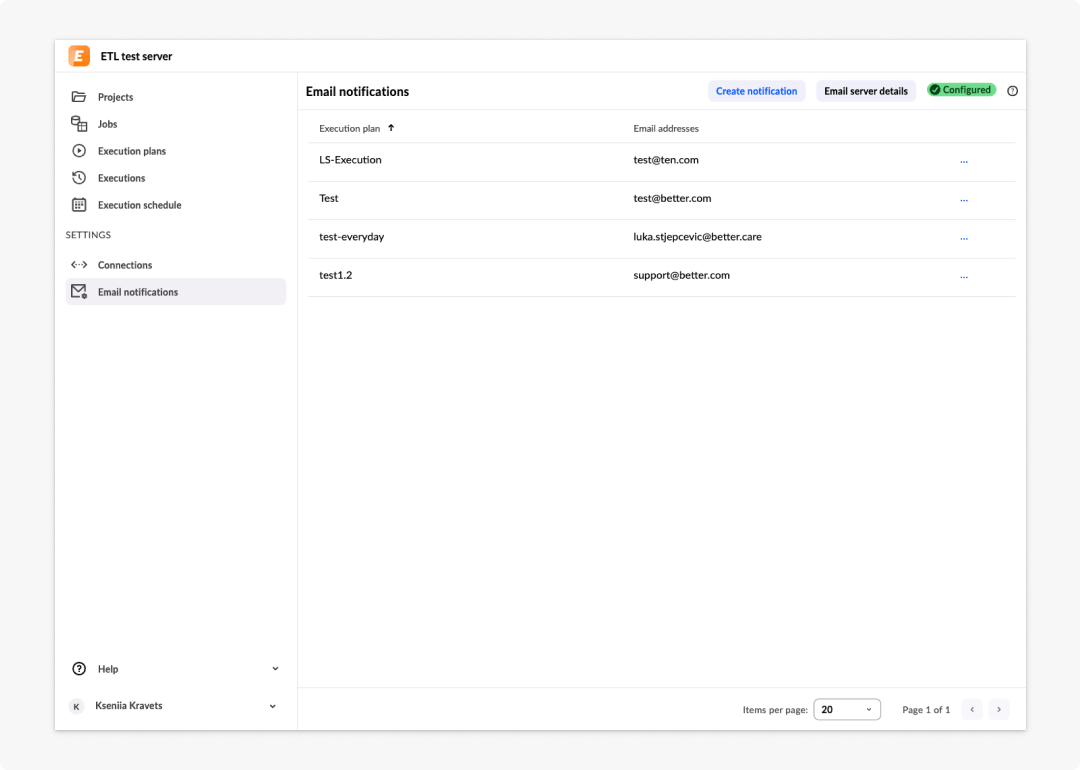The image size is (1080, 770).
Task: Select the test-everyday plan name
Action: [x=351, y=237]
